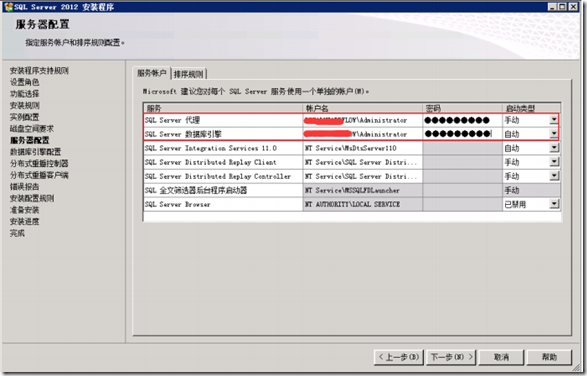
Task: Open startup type dropdown for SQL Server 代理
Action: [x=554, y=120]
